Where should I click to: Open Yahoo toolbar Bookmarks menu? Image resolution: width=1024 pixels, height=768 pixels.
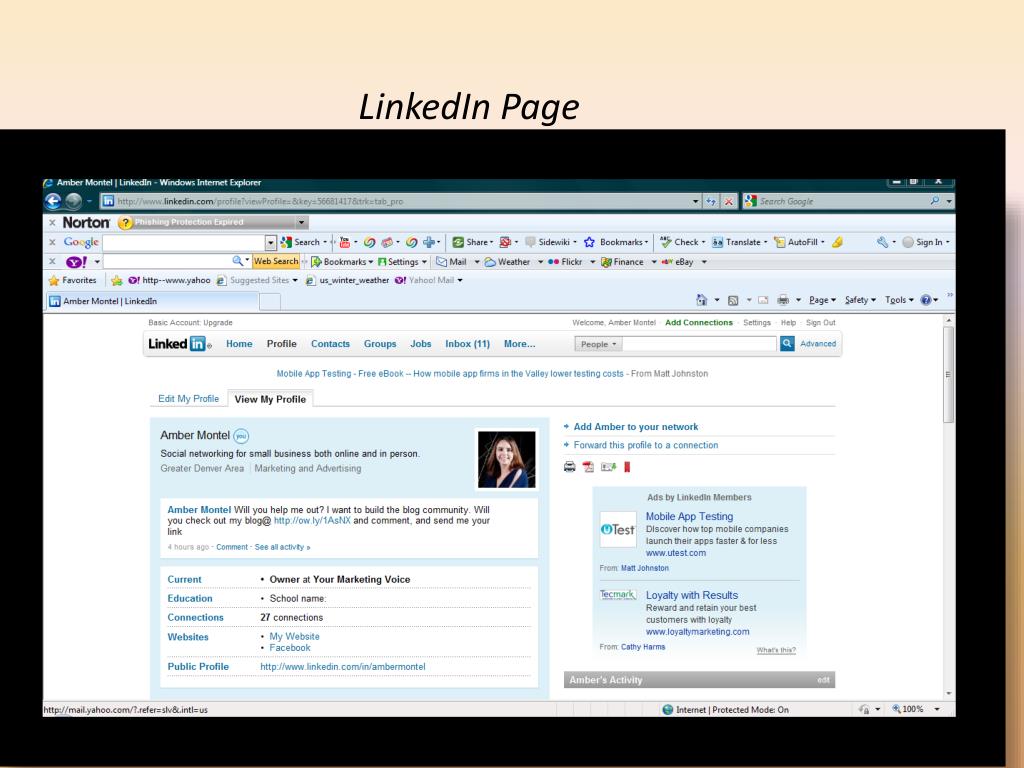[342, 262]
